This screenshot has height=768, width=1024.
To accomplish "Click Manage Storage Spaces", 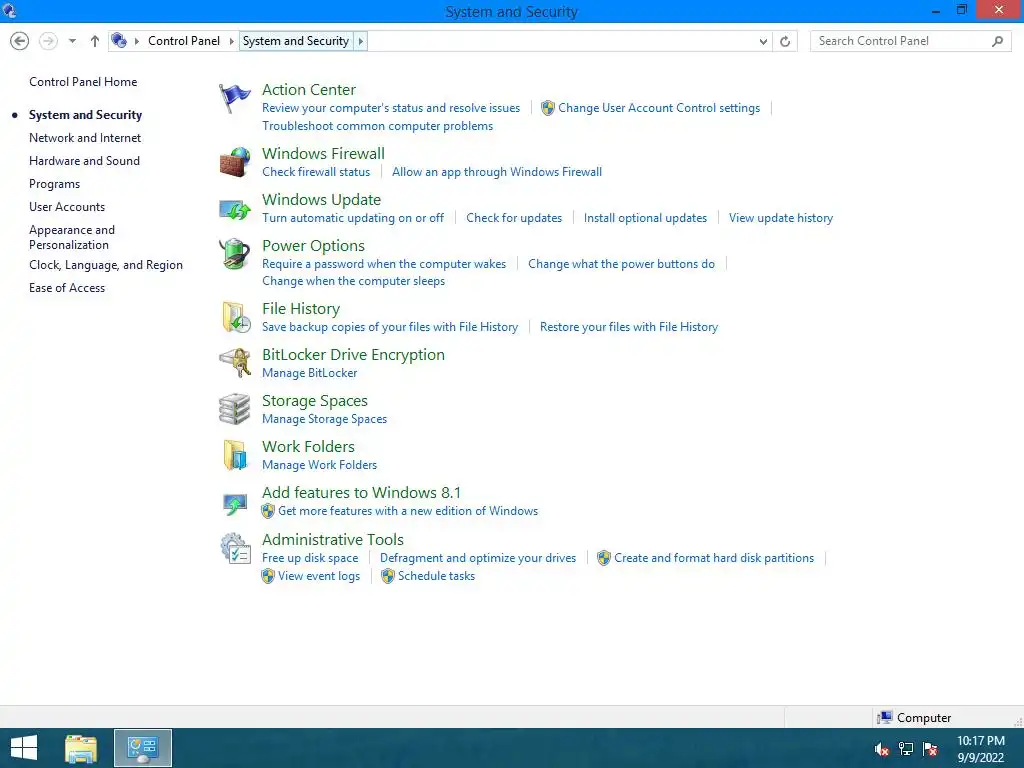I will point(325,419).
